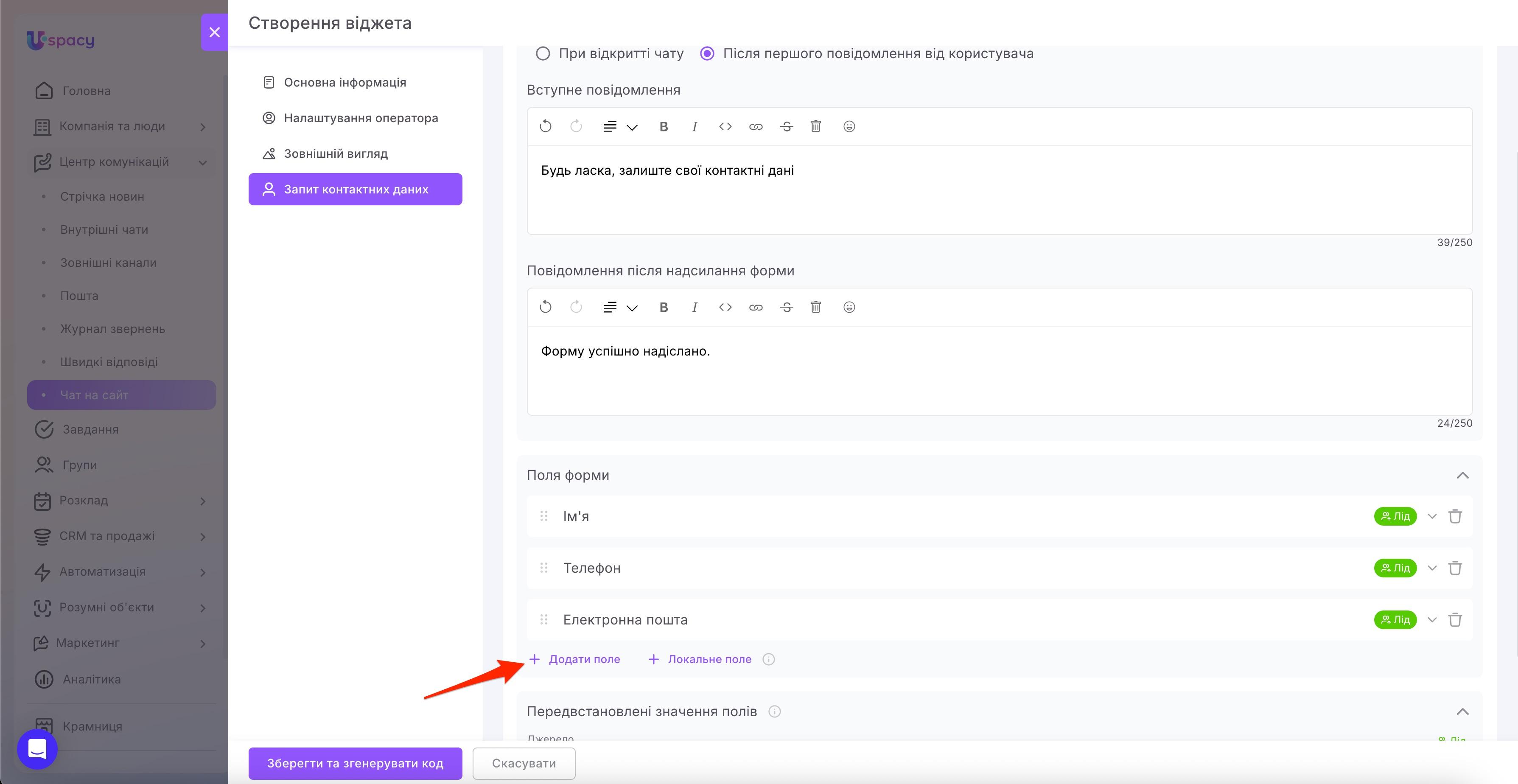Open the Основна інформація tab
1518x784 pixels.
click(356, 83)
